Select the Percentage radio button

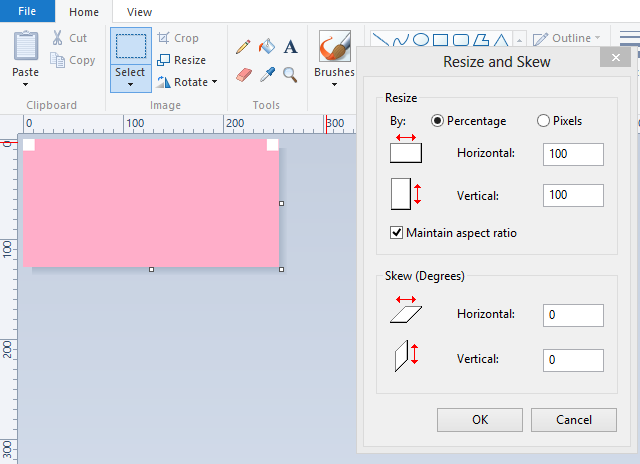pos(438,121)
